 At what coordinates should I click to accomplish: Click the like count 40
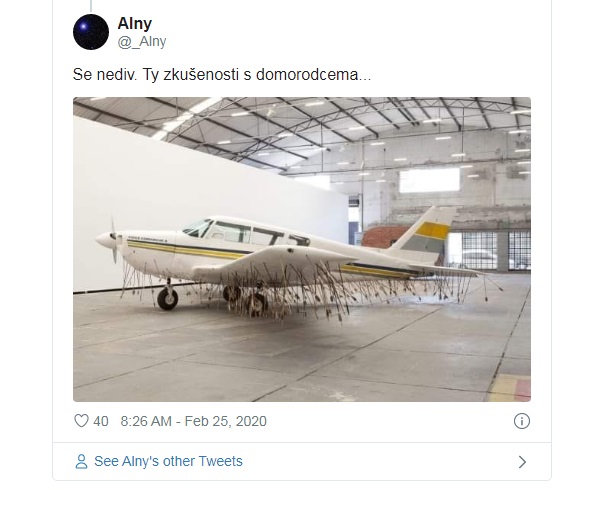101,421
